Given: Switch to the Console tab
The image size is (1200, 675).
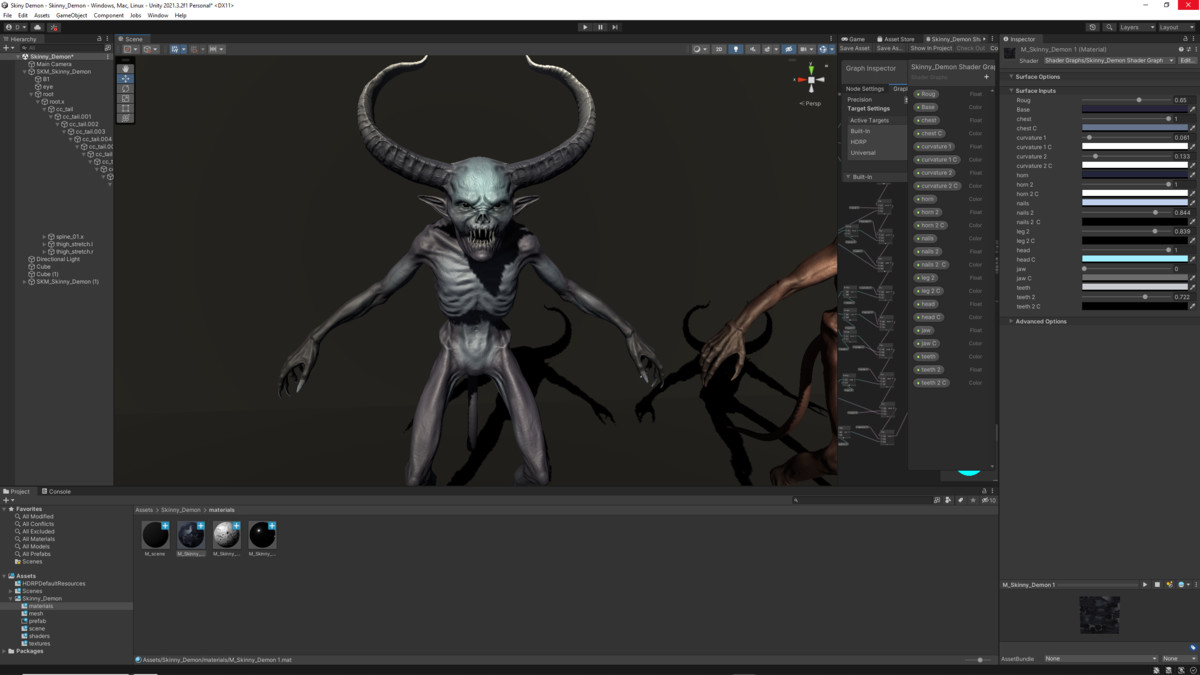Looking at the screenshot, I should click(56, 491).
